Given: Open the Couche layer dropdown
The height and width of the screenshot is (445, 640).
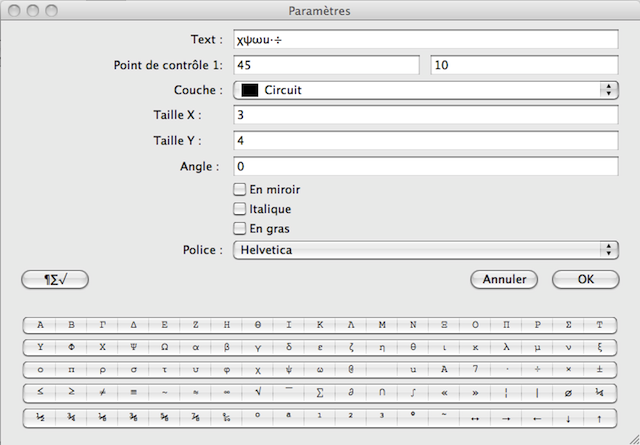Looking at the screenshot, I should pyautogui.click(x=426, y=90).
